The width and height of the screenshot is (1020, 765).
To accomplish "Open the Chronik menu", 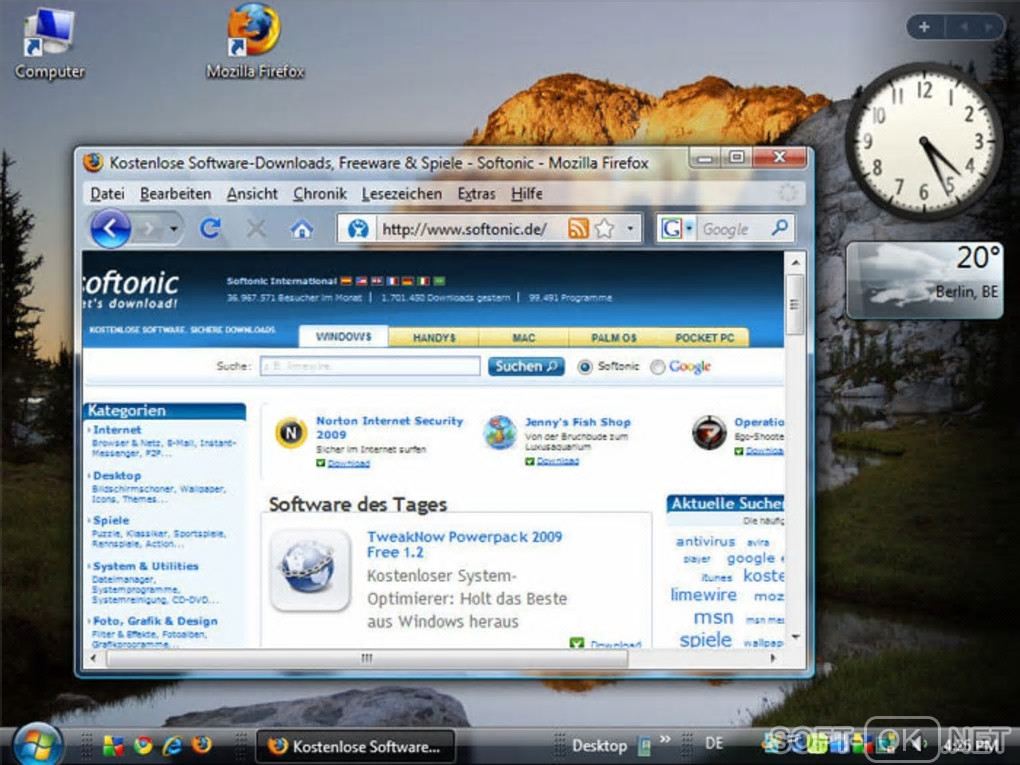I will coord(320,193).
